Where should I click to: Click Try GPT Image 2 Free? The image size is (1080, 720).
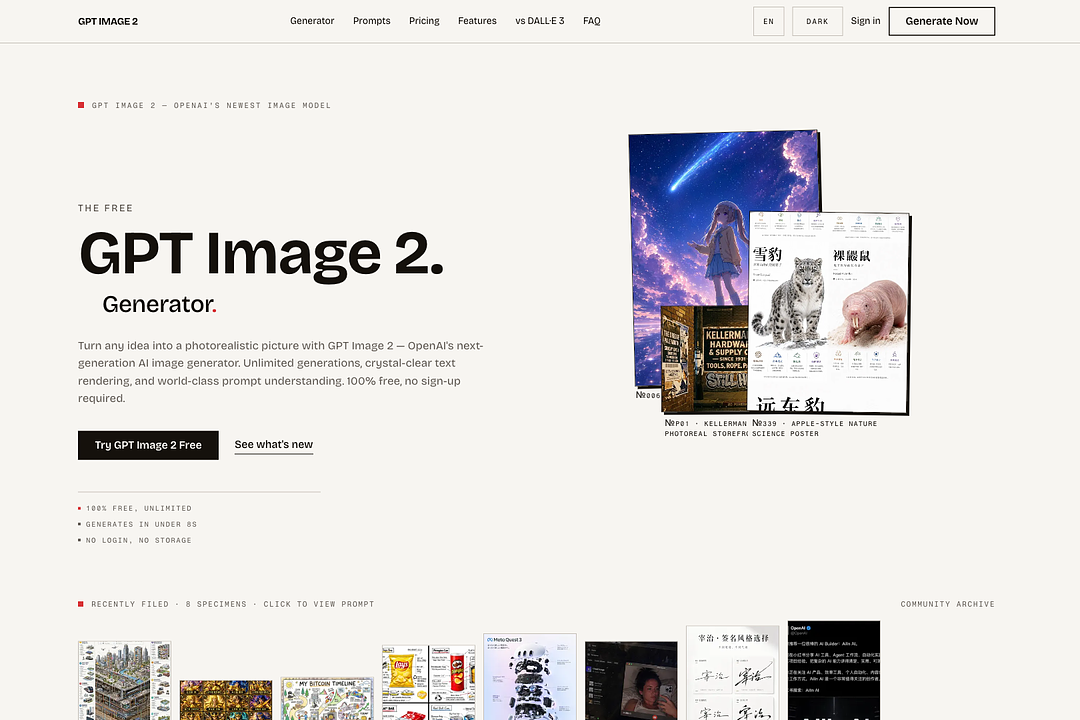coord(148,445)
